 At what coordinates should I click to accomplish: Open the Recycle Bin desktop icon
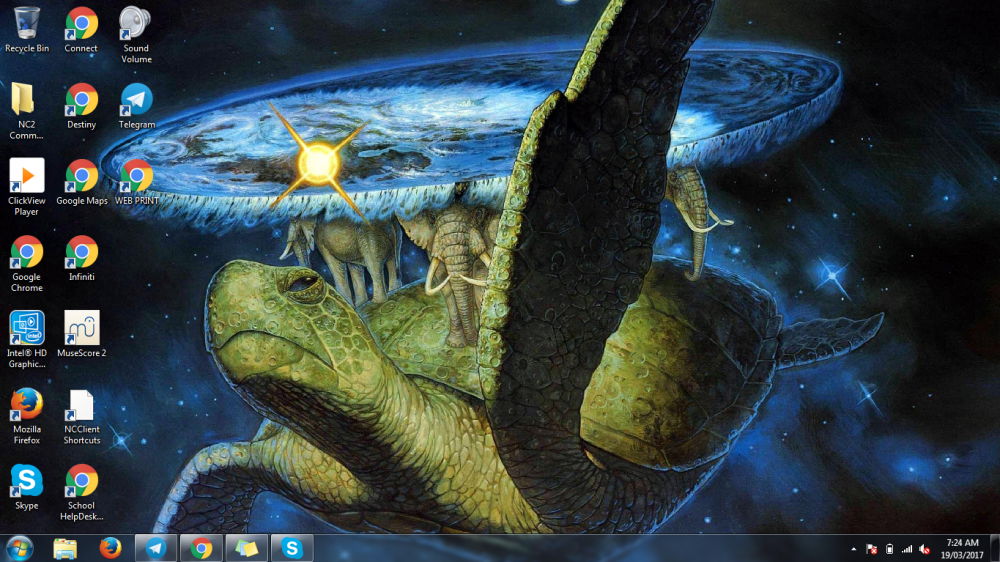pyautogui.click(x=27, y=30)
